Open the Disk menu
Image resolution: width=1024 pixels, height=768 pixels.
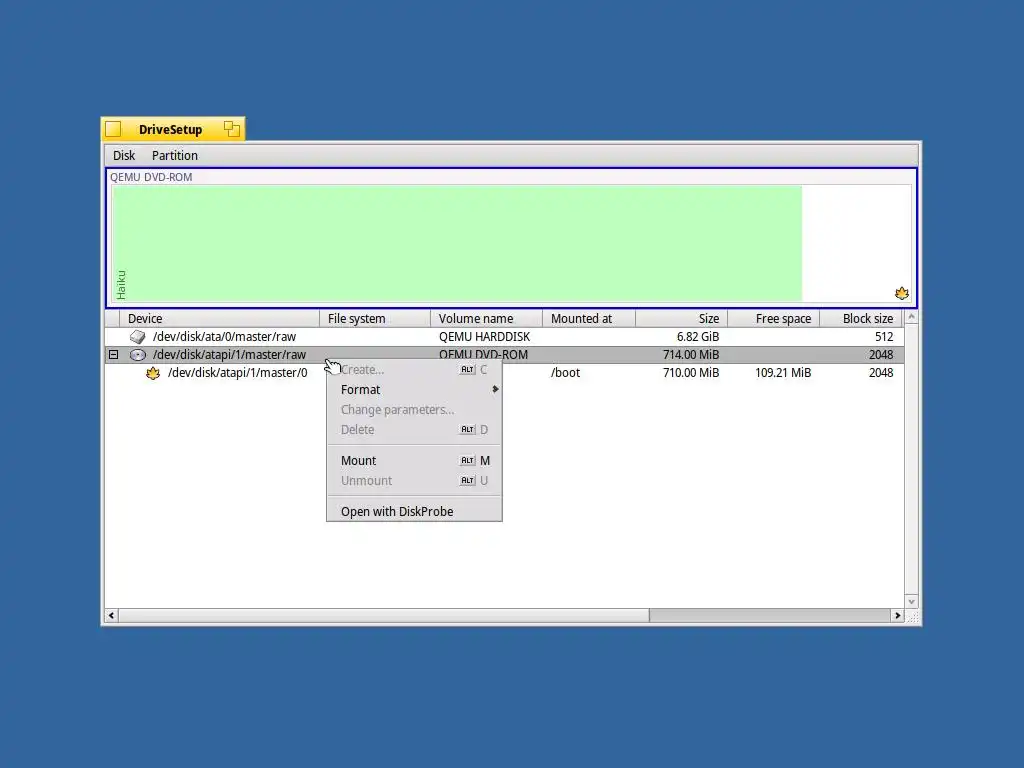(x=123, y=155)
